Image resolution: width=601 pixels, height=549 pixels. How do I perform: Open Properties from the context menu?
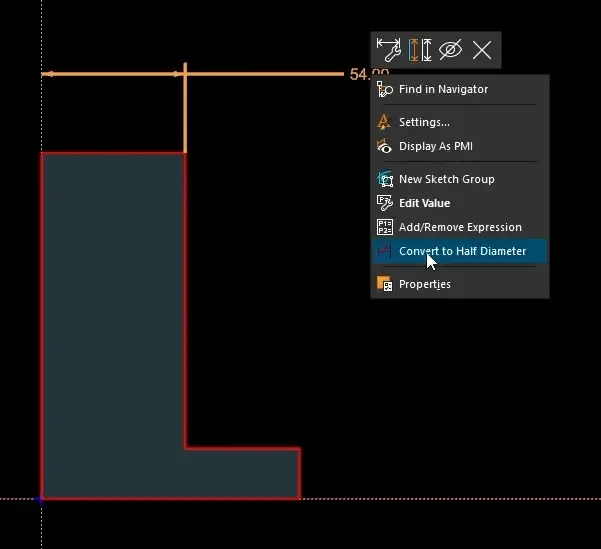point(460,284)
